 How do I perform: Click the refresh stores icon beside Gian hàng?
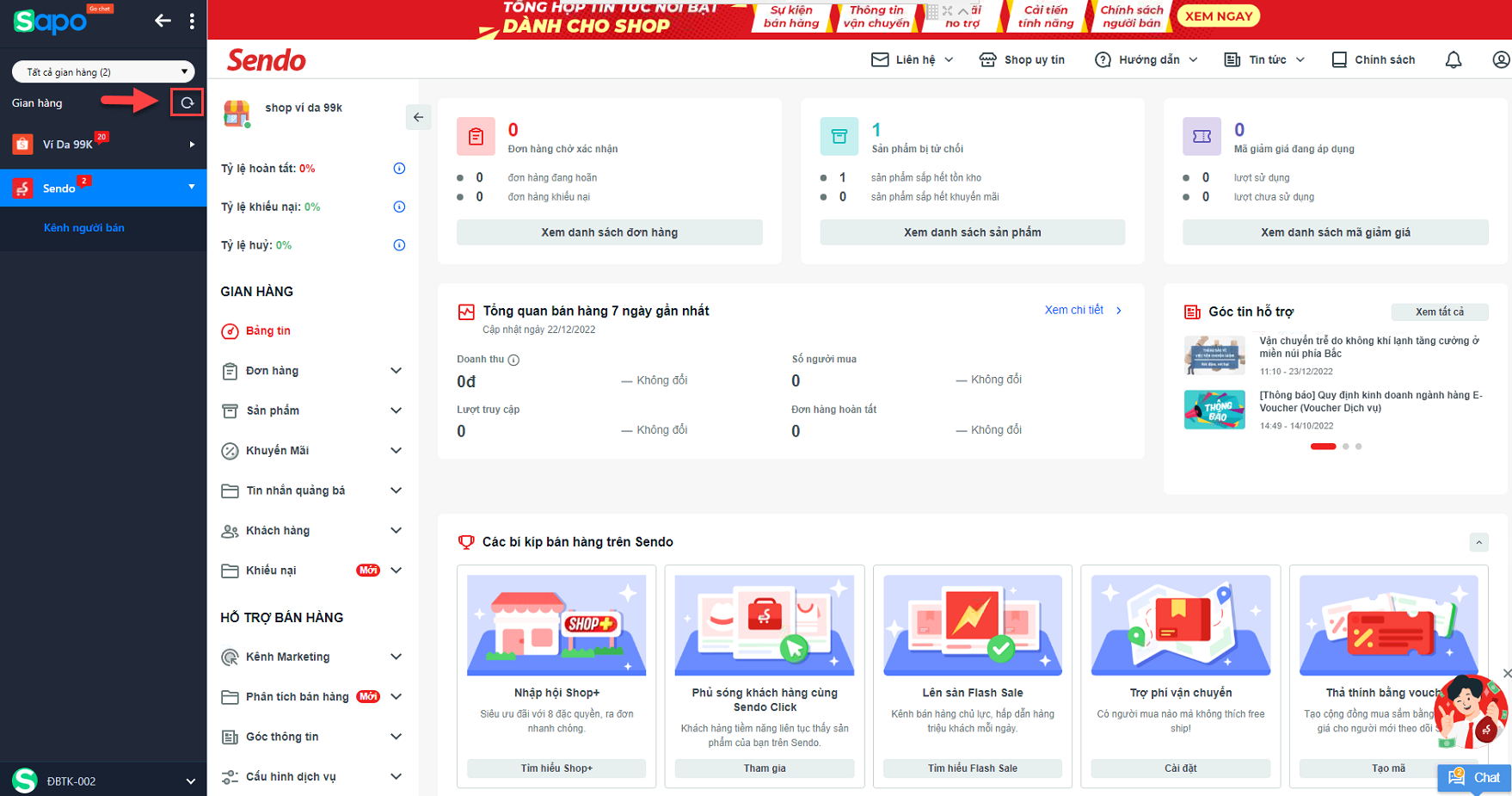tap(187, 103)
